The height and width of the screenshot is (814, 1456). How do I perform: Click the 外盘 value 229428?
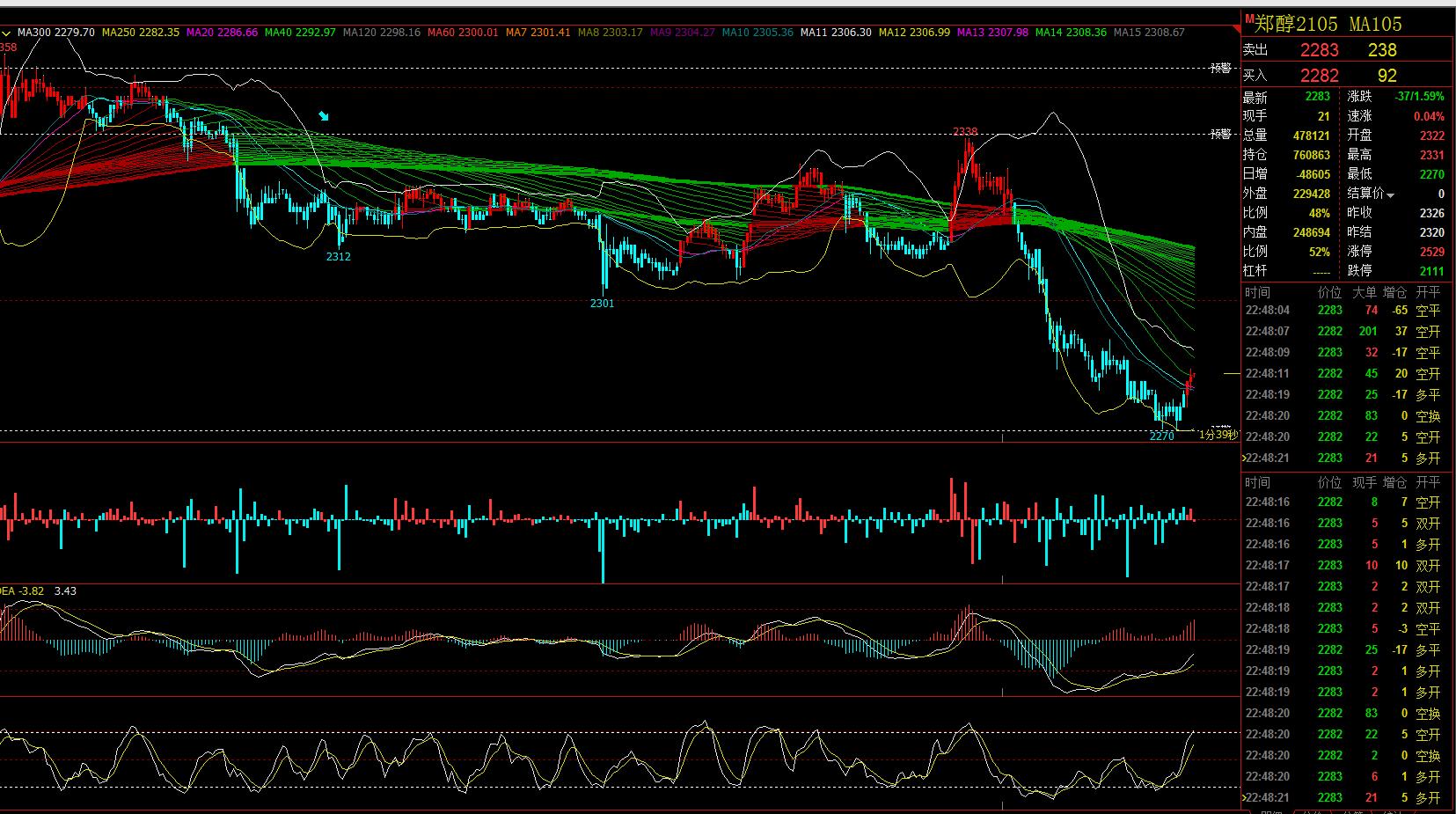(x=1311, y=194)
